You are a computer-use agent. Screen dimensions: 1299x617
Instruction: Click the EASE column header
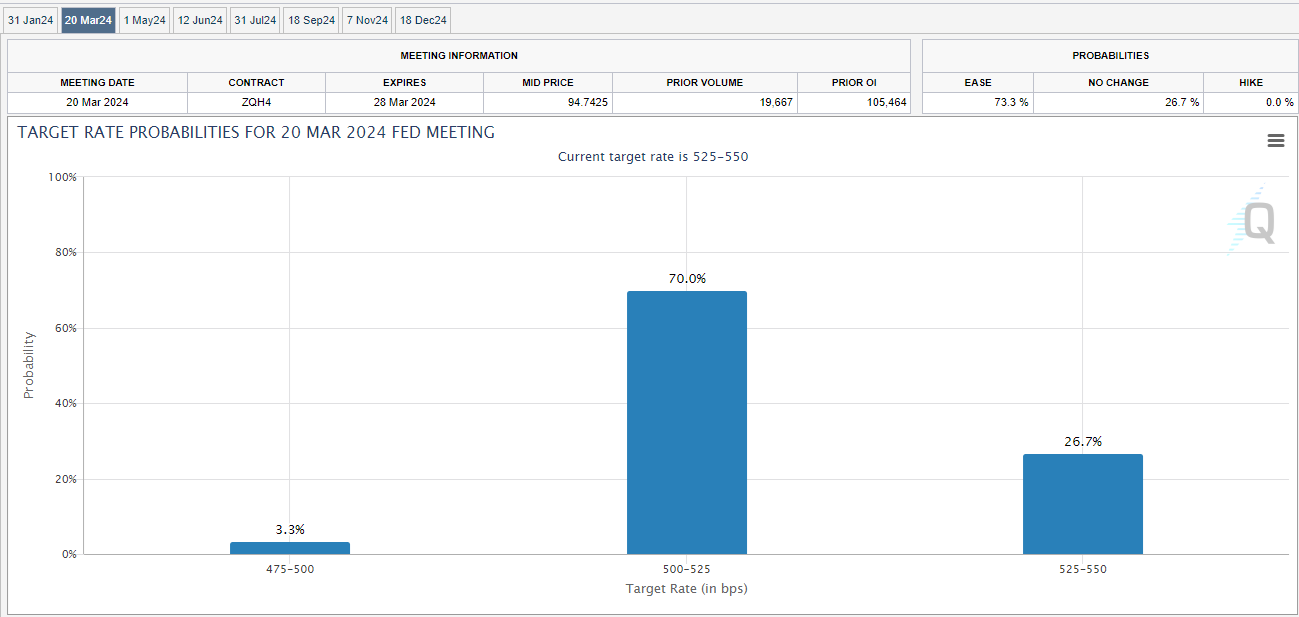click(x=978, y=82)
